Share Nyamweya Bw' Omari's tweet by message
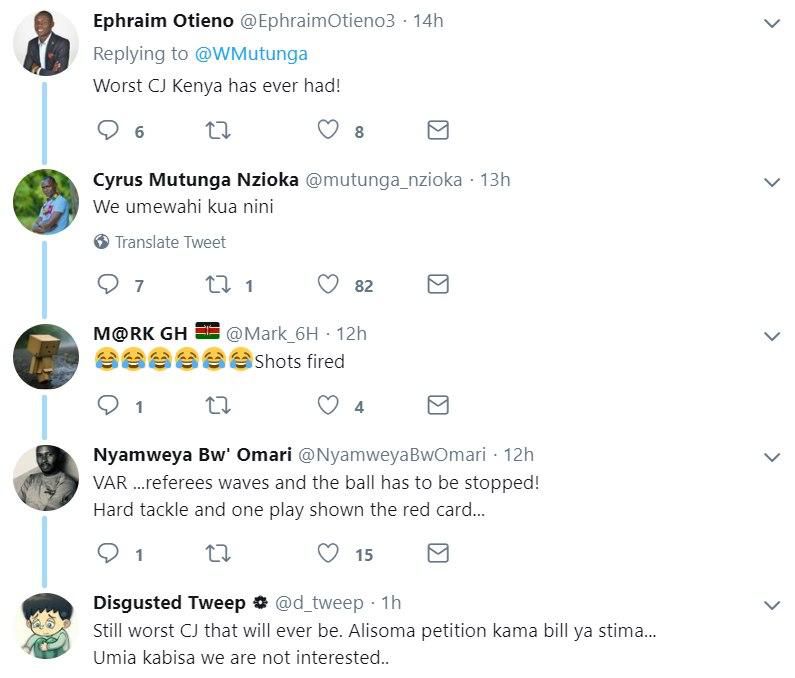Image resolution: width=795 pixels, height=678 pixels. 438,553
